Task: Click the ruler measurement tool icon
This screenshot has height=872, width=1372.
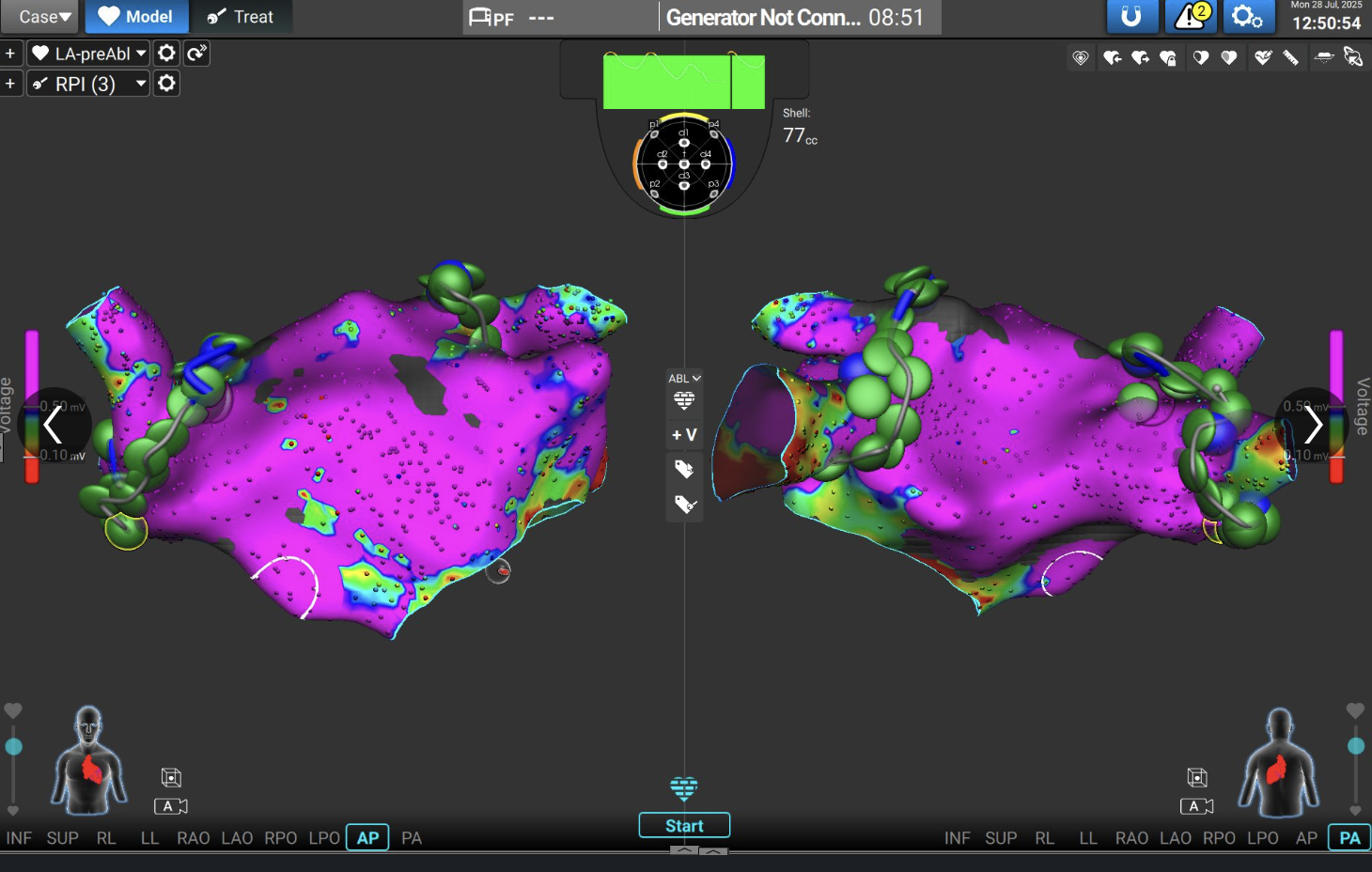Action: (x=1291, y=58)
